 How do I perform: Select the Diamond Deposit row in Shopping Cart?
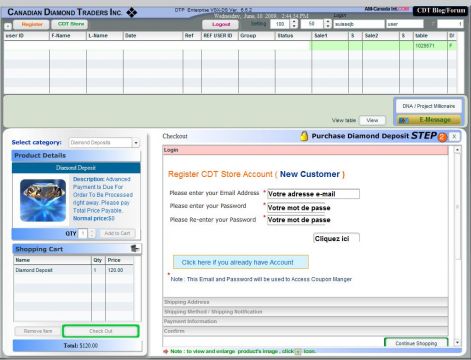coord(73,270)
